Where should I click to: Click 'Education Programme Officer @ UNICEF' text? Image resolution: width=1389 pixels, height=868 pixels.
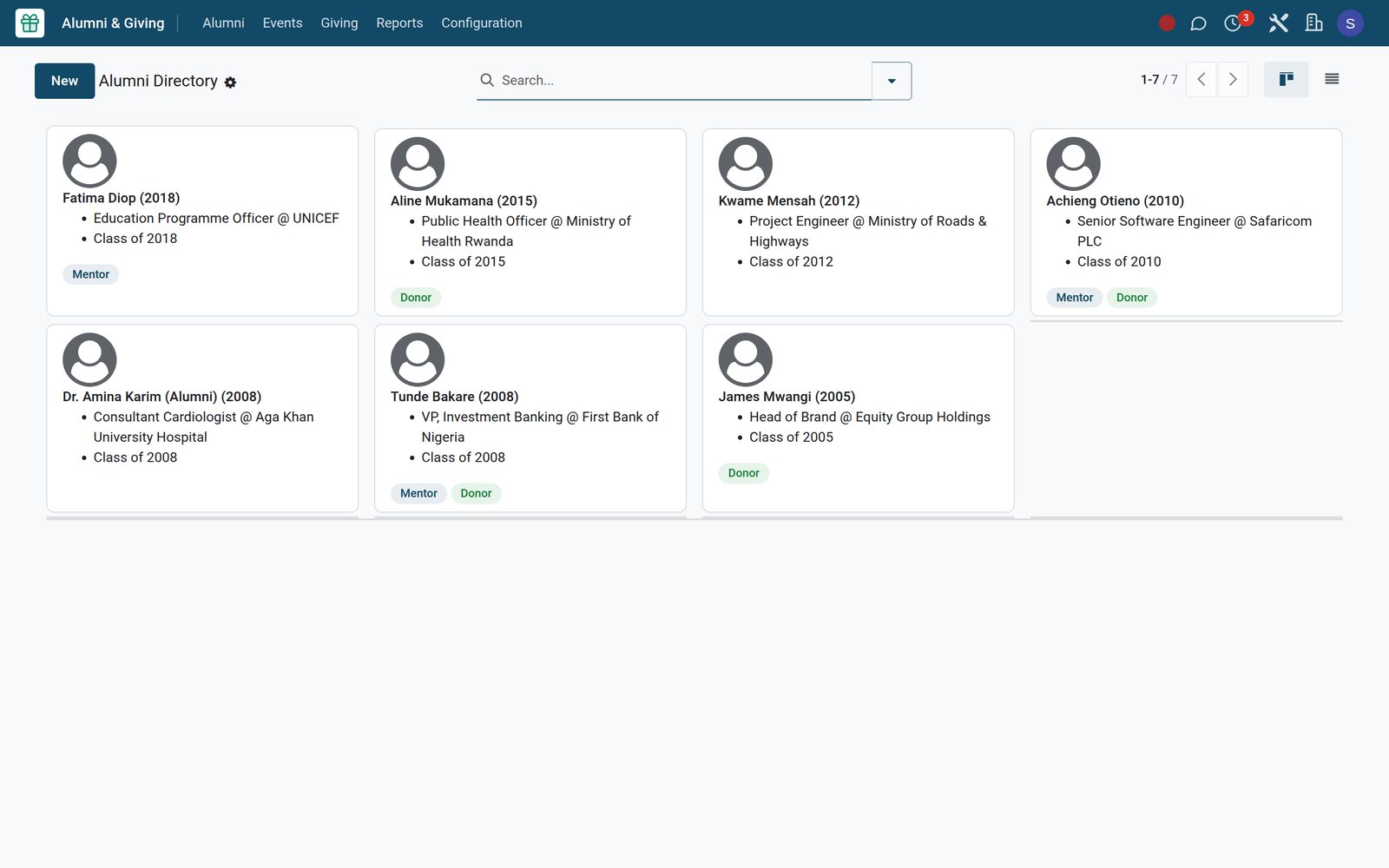click(x=216, y=219)
